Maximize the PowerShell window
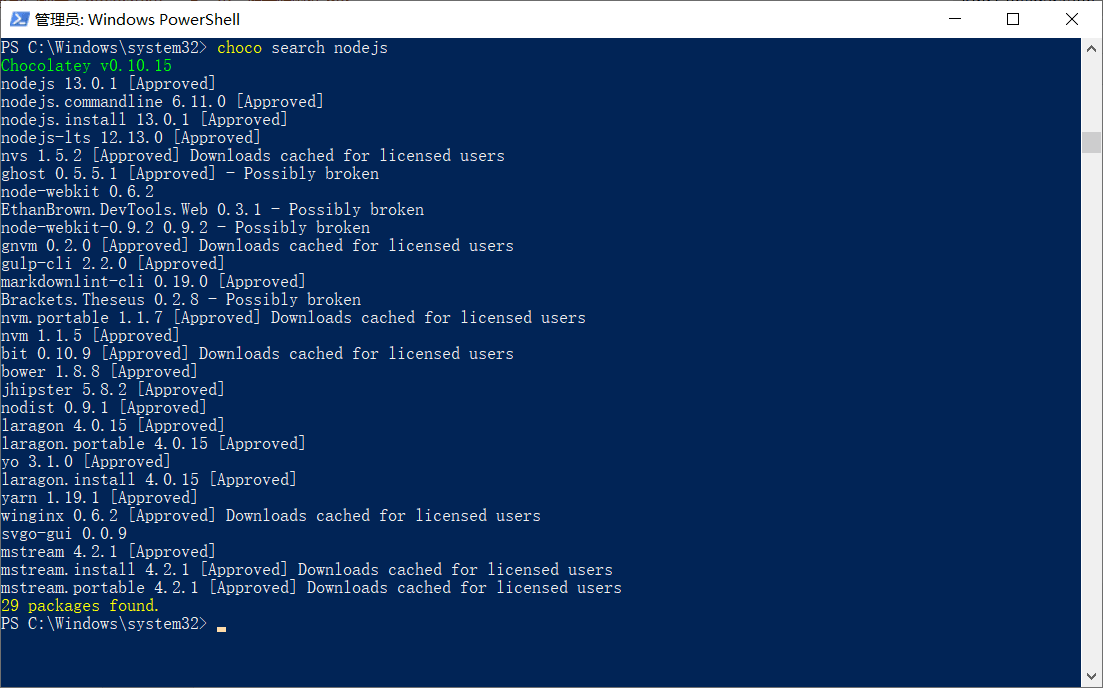The height and width of the screenshot is (688, 1103). pyautogui.click(x=1013, y=19)
